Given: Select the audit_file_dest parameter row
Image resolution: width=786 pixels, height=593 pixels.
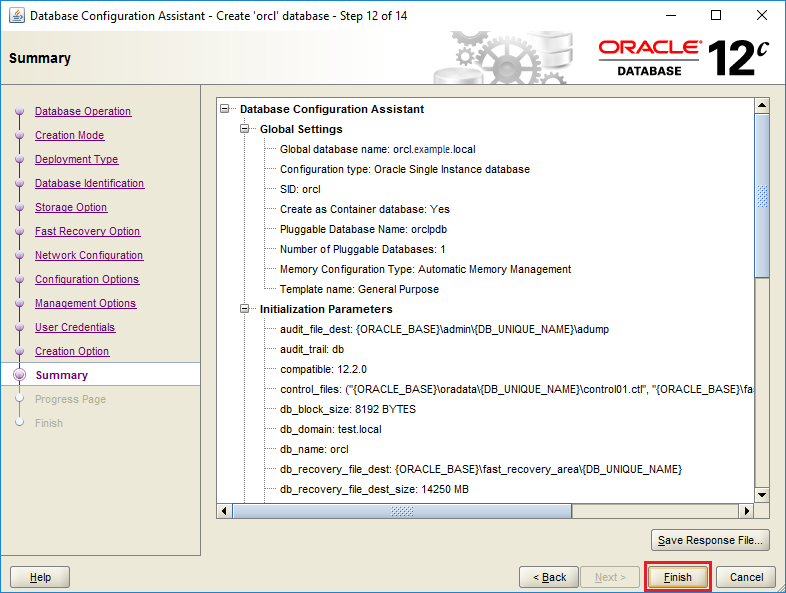Looking at the screenshot, I should coord(444,329).
